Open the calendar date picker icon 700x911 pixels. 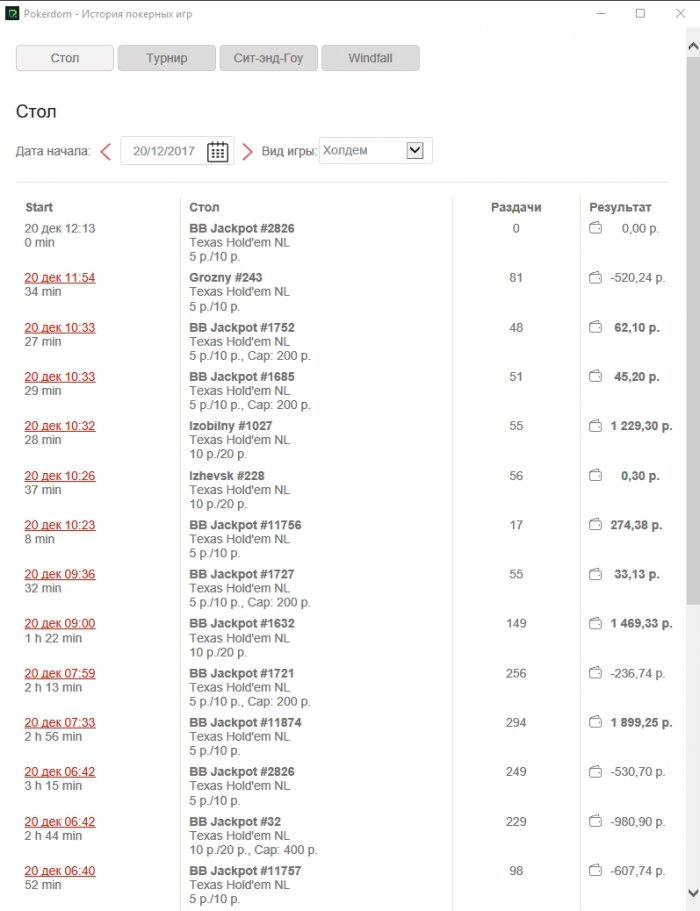(x=217, y=151)
